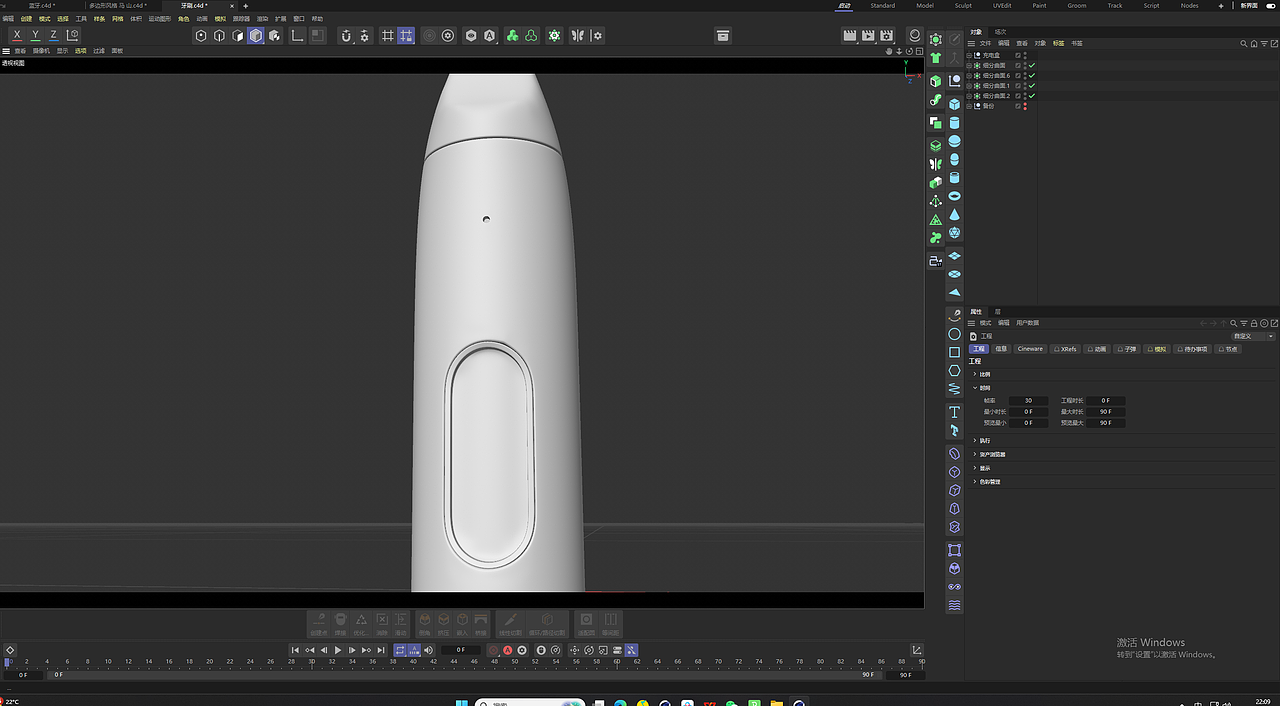Open the 自定义 dropdown in attributes
This screenshot has width=1280, height=706.
click(x=1254, y=336)
